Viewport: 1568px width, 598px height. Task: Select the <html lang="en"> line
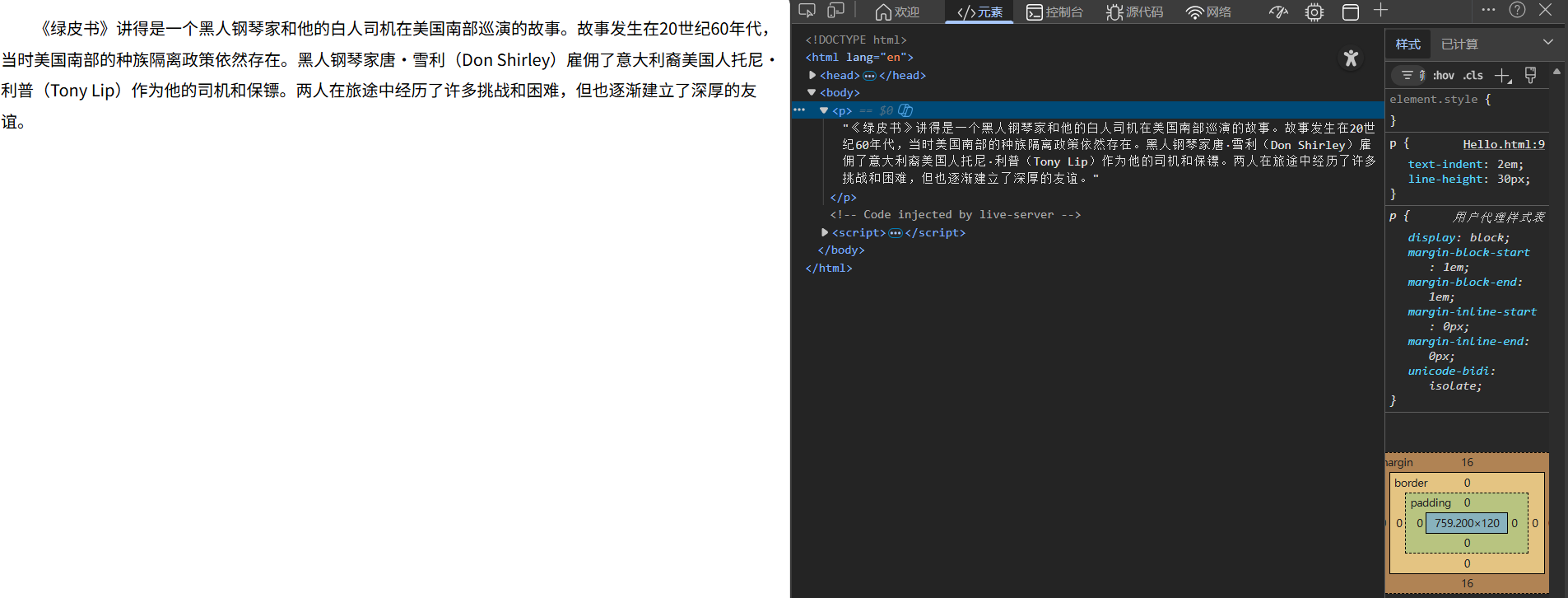click(x=859, y=57)
